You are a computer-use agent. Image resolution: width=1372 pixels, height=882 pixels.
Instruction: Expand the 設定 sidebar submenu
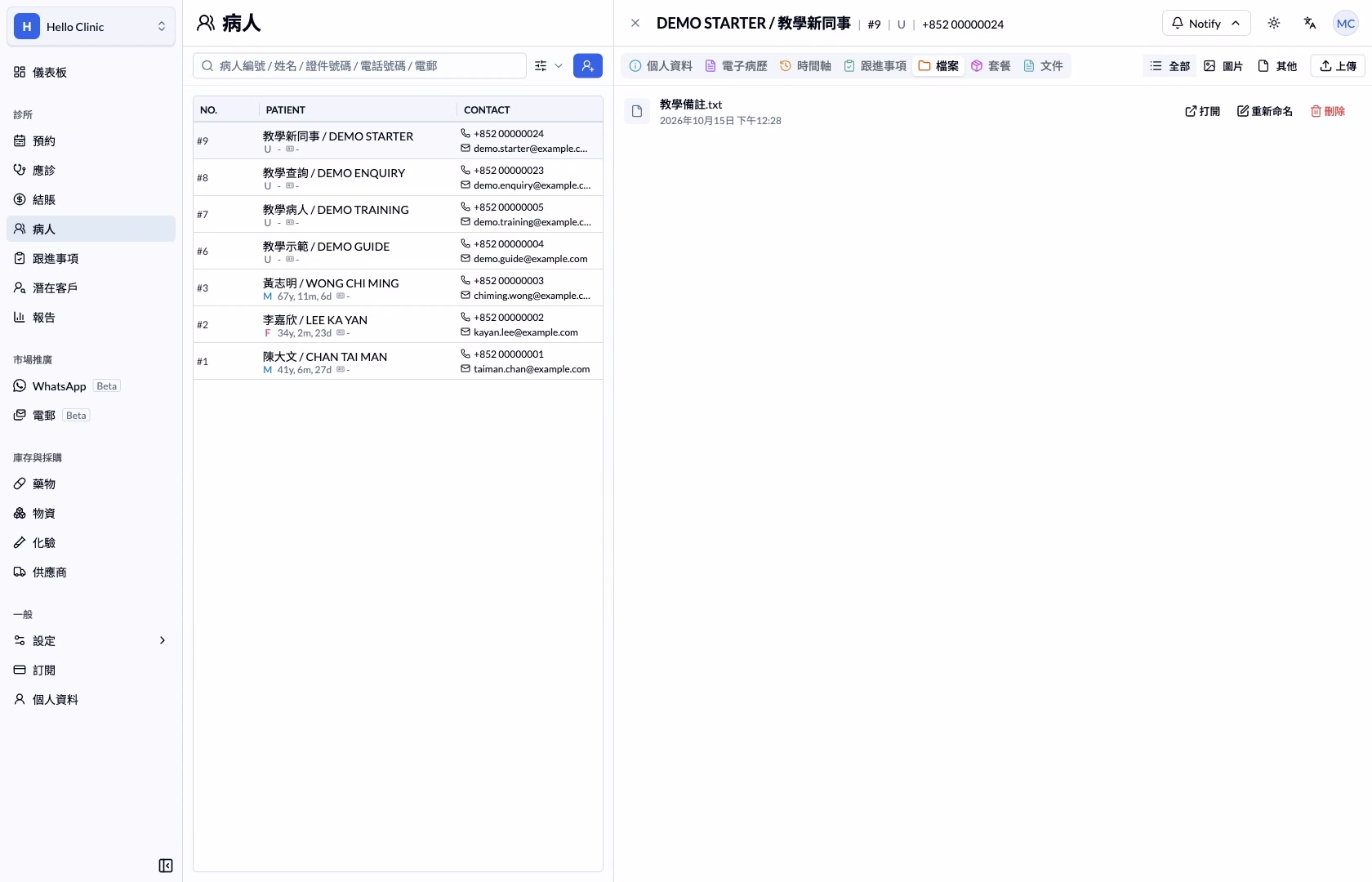[x=91, y=641]
